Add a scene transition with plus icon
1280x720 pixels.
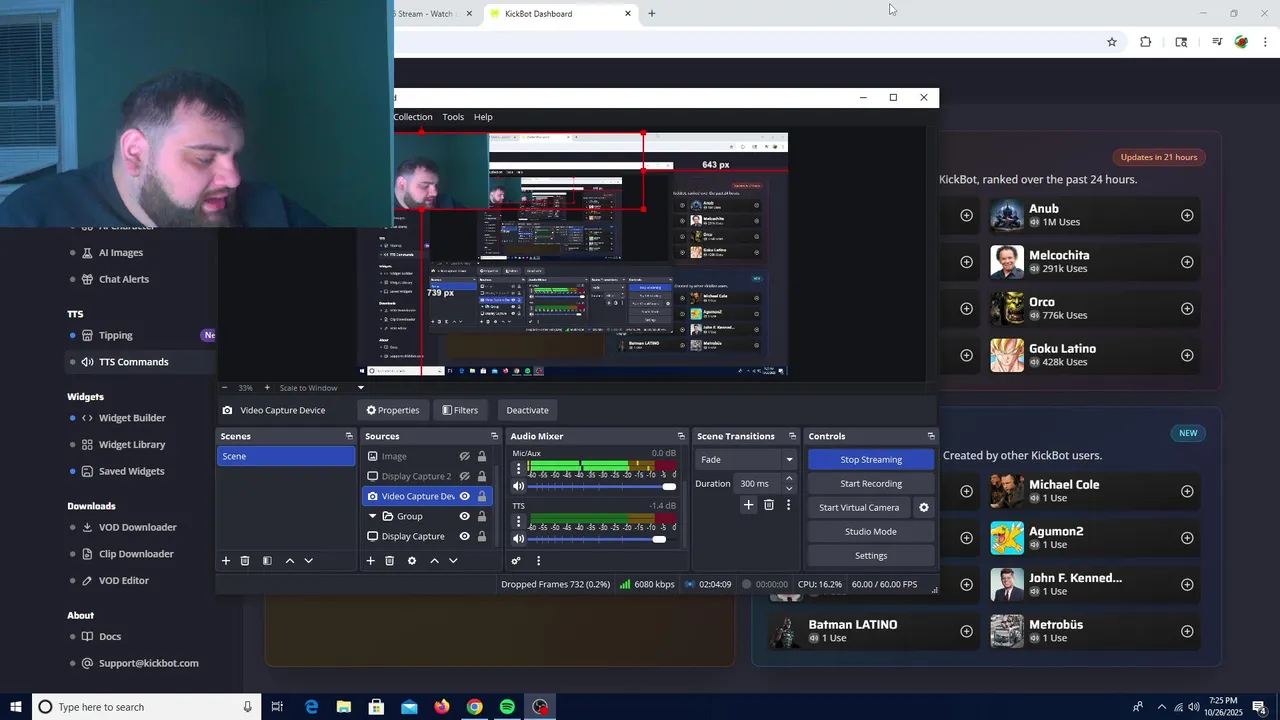(748, 505)
